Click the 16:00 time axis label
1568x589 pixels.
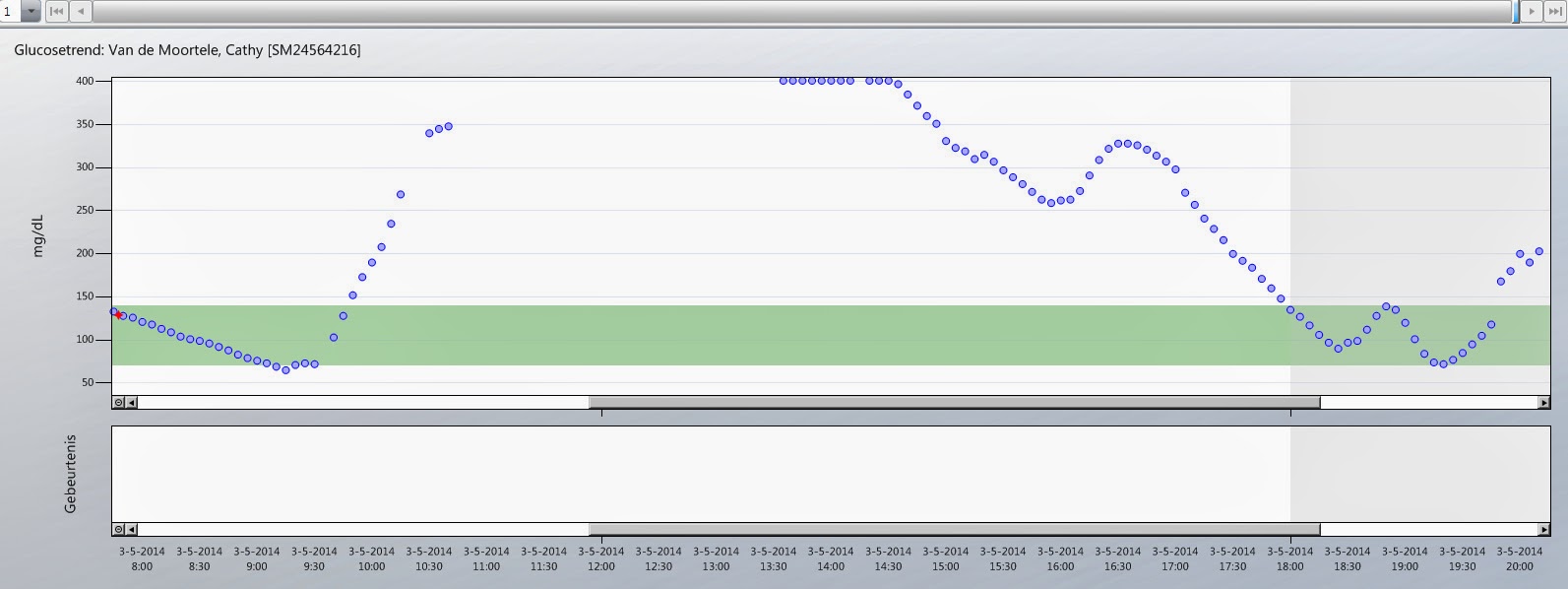[x=1060, y=558]
